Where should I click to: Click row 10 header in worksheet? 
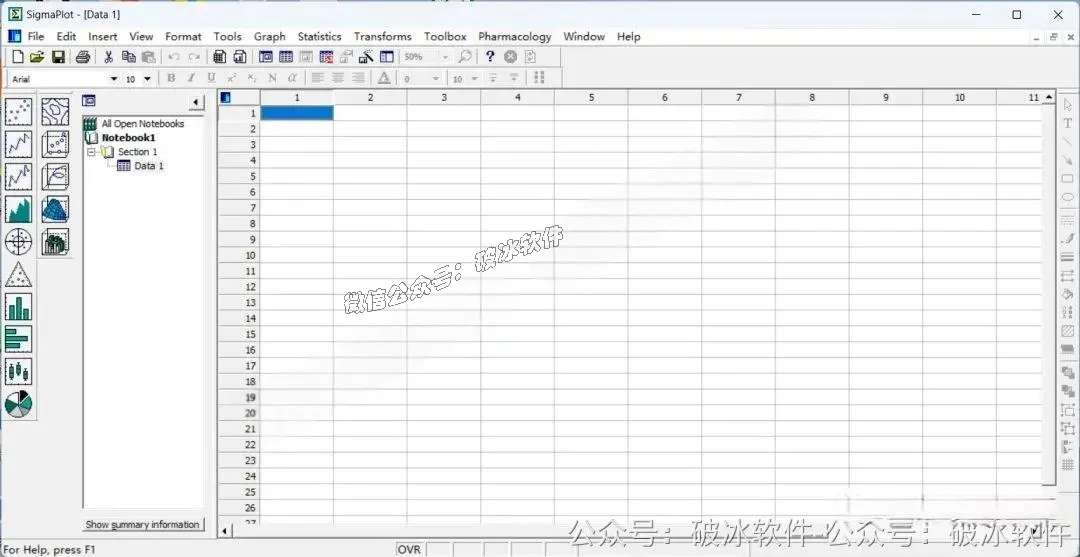point(239,255)
